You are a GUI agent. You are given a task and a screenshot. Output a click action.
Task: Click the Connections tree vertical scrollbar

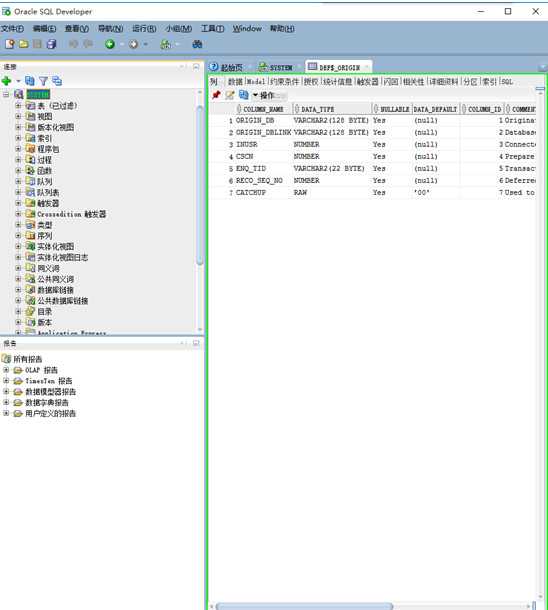(x=200, y=186)
